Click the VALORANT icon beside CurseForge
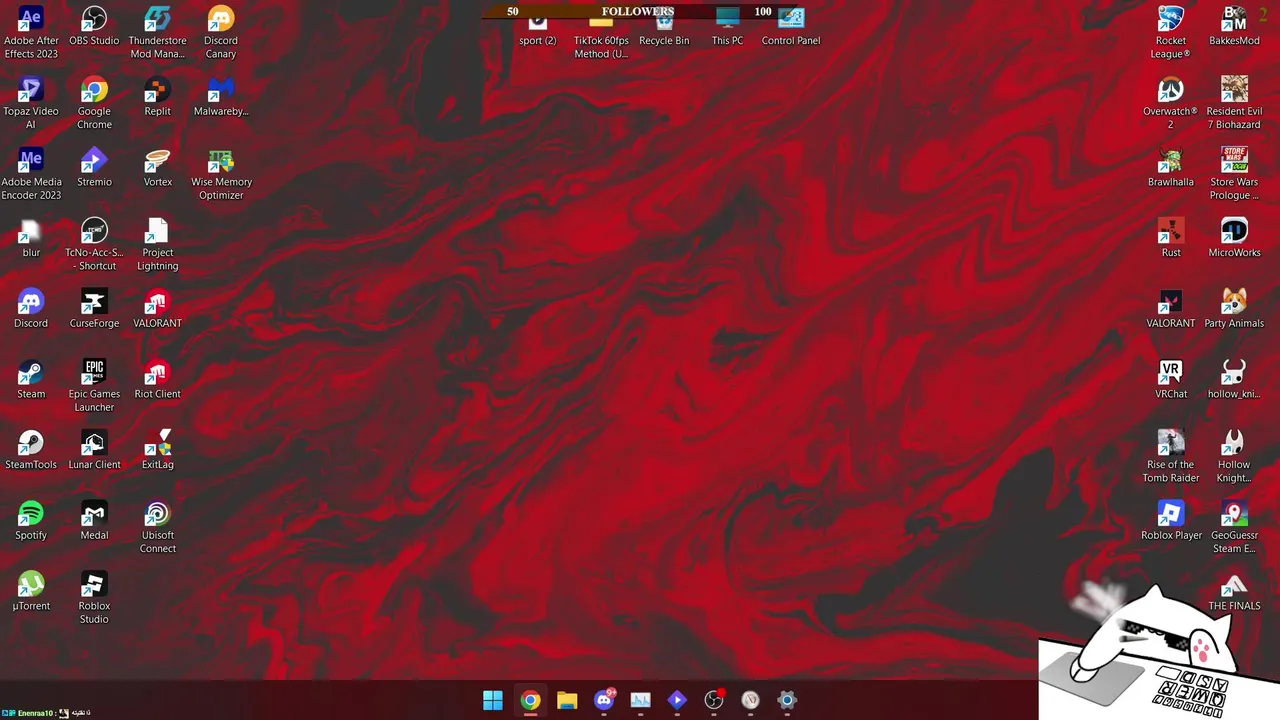The width and height of the screenshot is (1280, 720). (x=157, y=308)
